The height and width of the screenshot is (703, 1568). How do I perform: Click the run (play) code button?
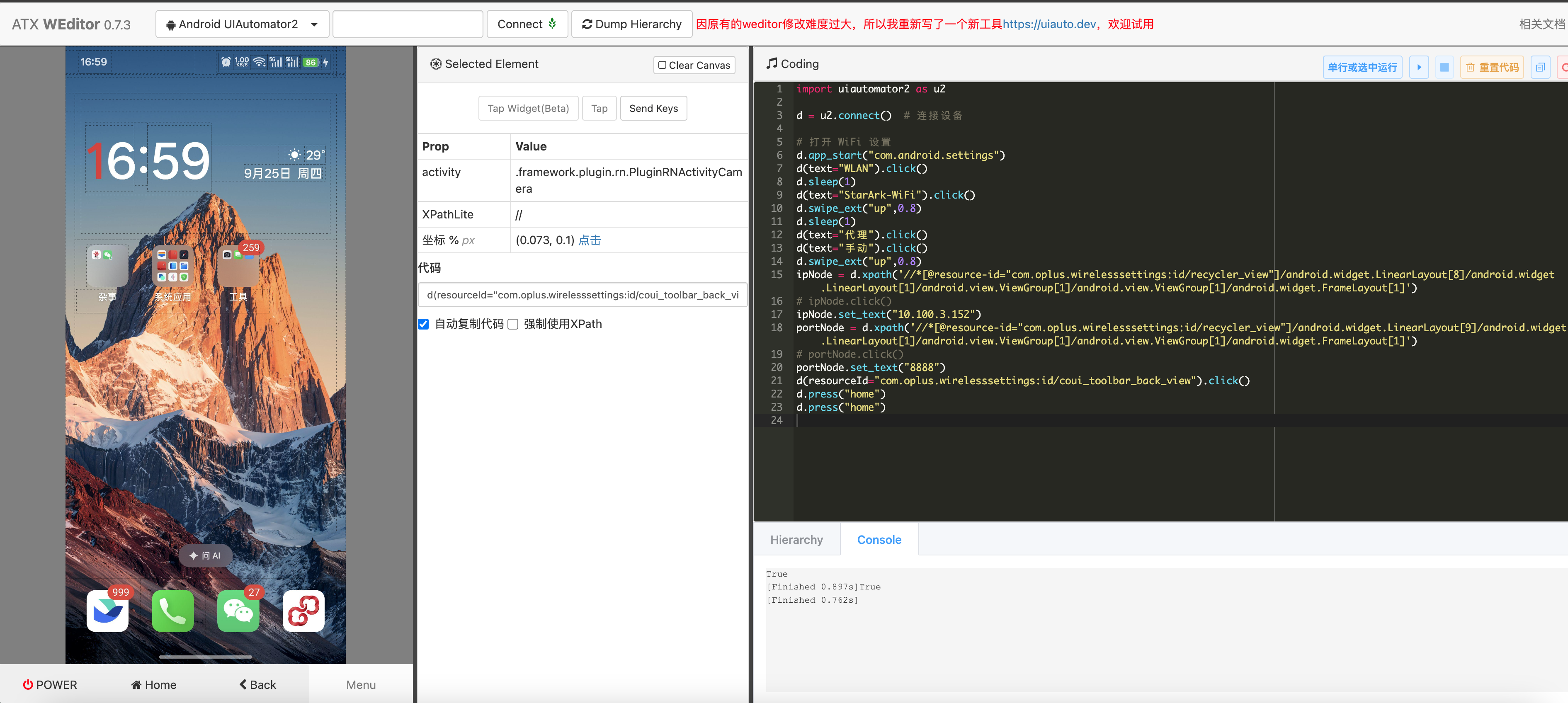point(1418,67)
